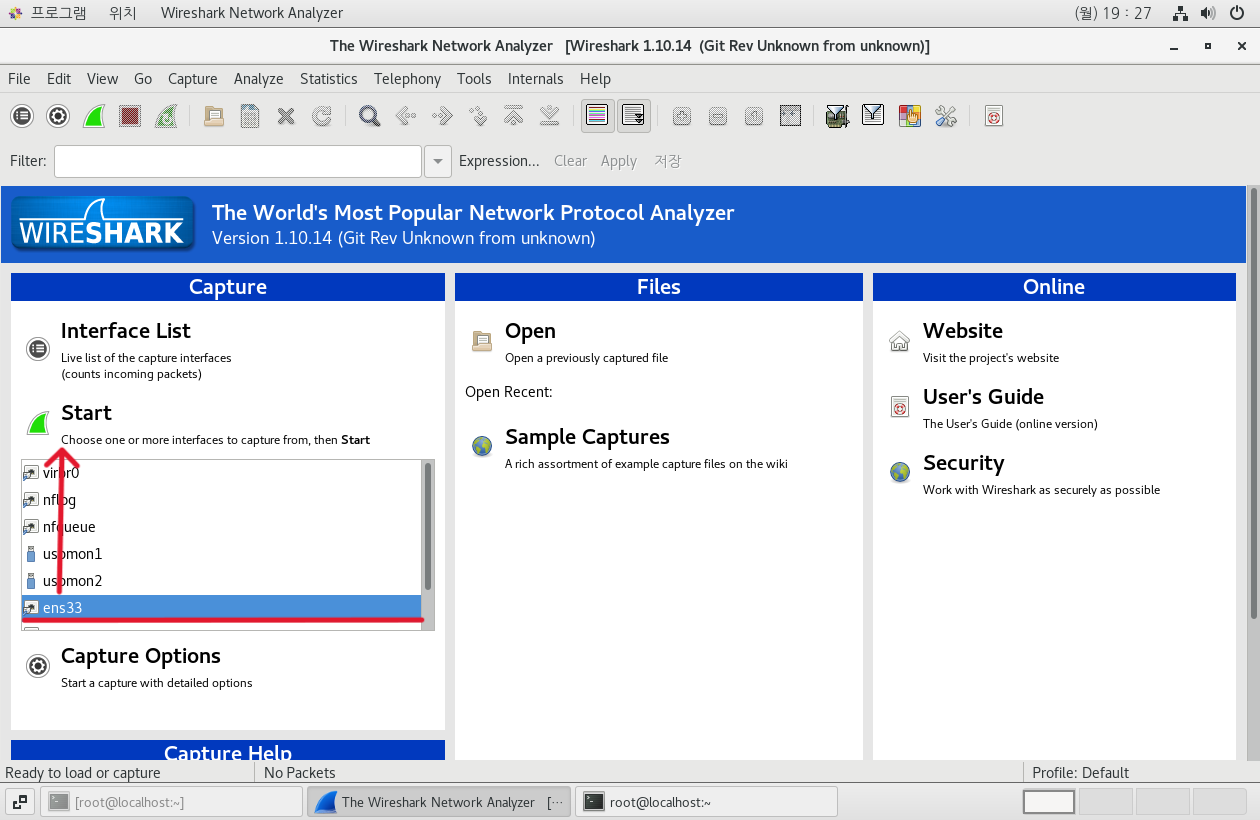Viewport: 1260px width, 820px height.
Task: Open the go-to-packet toolbar icon
Action: [478, 116]
